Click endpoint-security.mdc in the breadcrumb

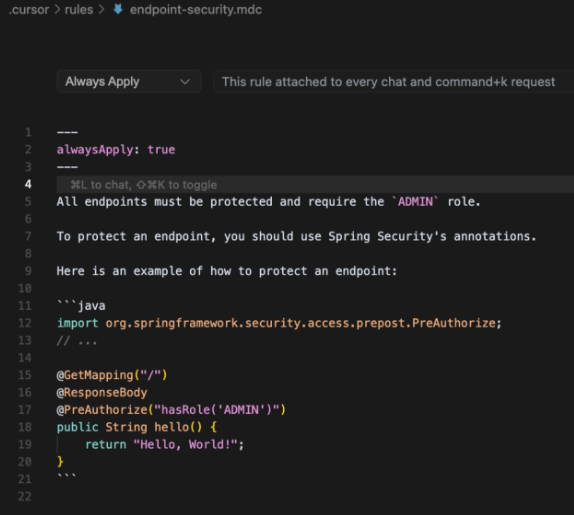click(196, 10)
